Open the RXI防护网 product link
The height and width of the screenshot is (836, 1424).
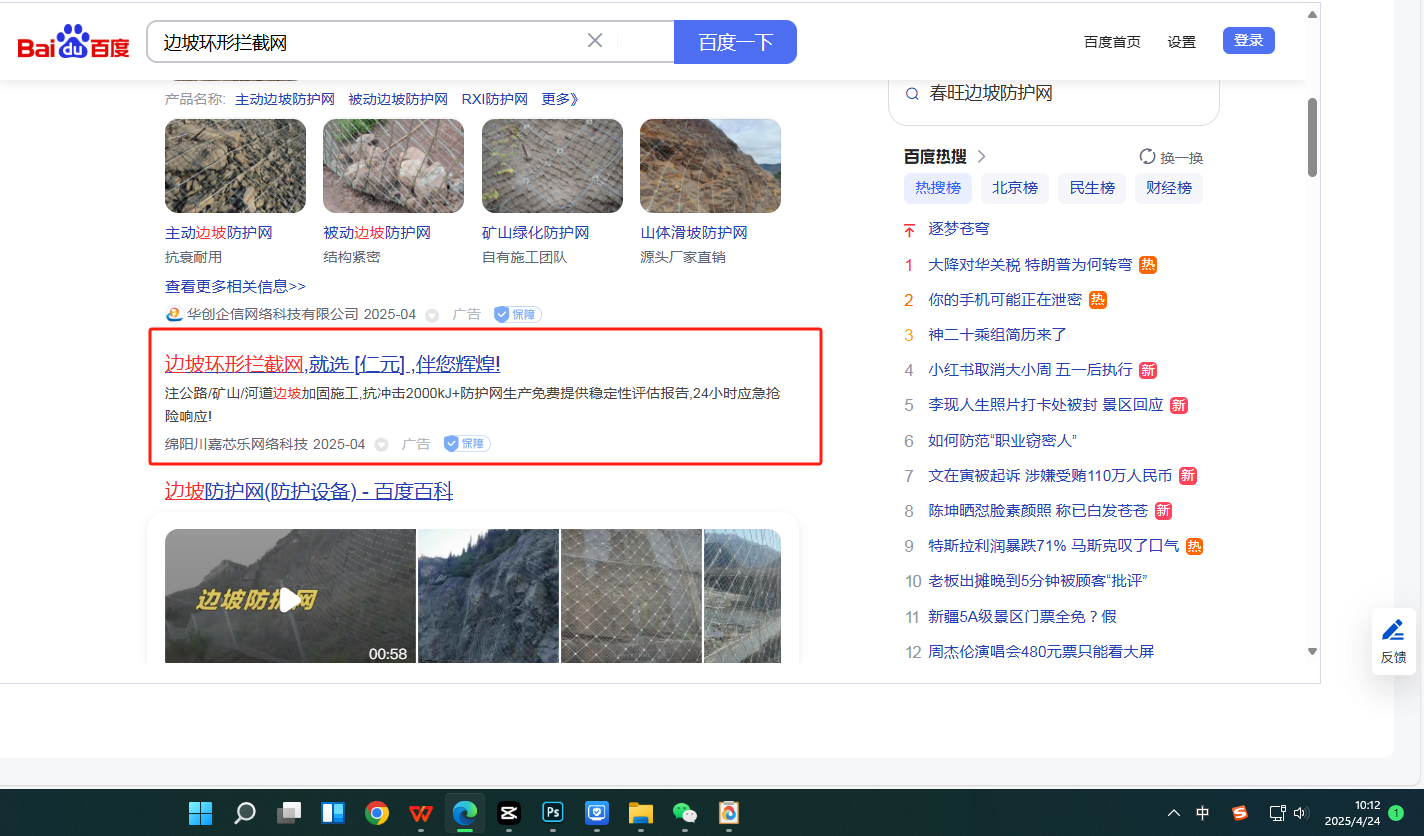(x=494, y=99)
